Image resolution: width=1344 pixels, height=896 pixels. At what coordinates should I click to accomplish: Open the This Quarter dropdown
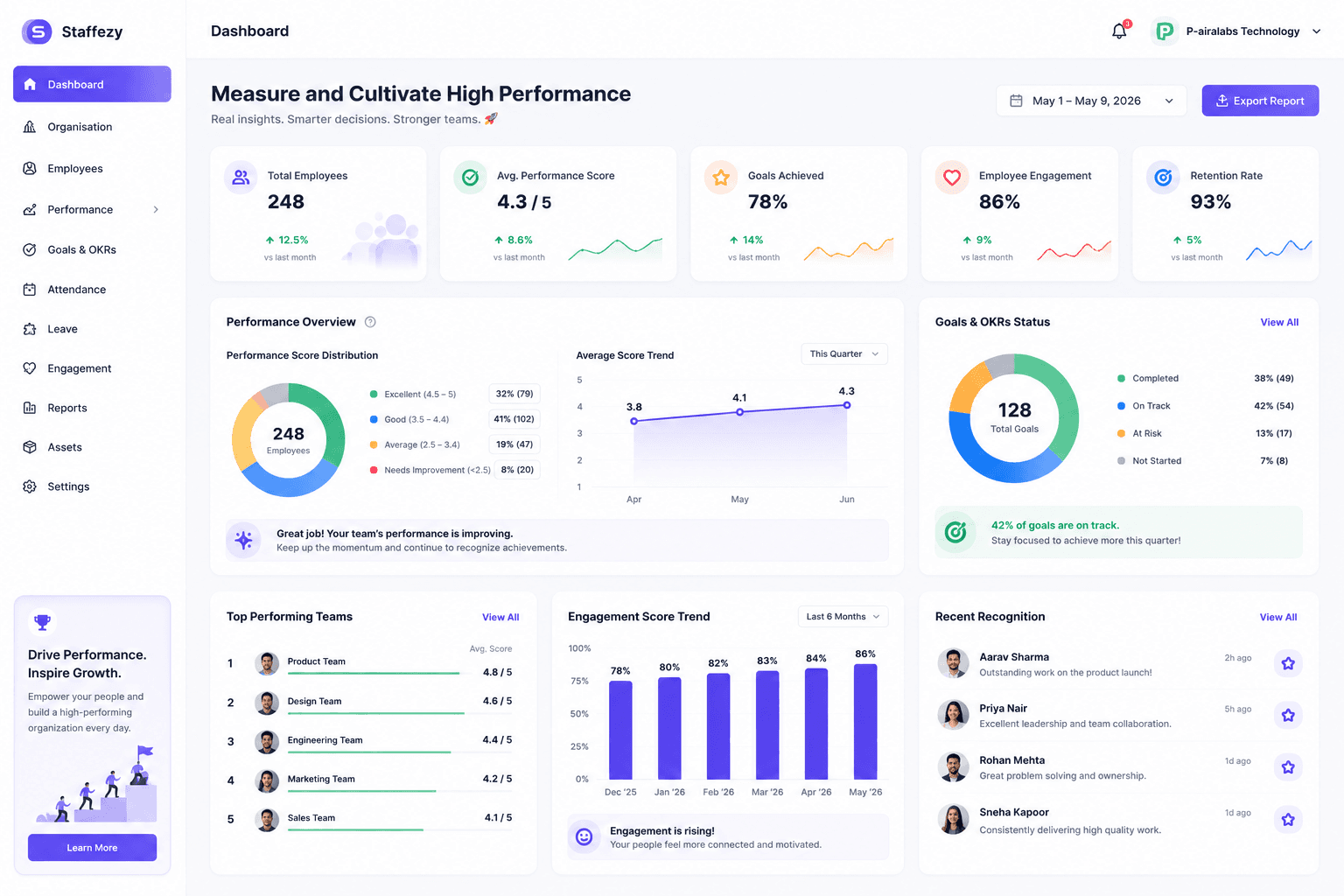[844, 354]
